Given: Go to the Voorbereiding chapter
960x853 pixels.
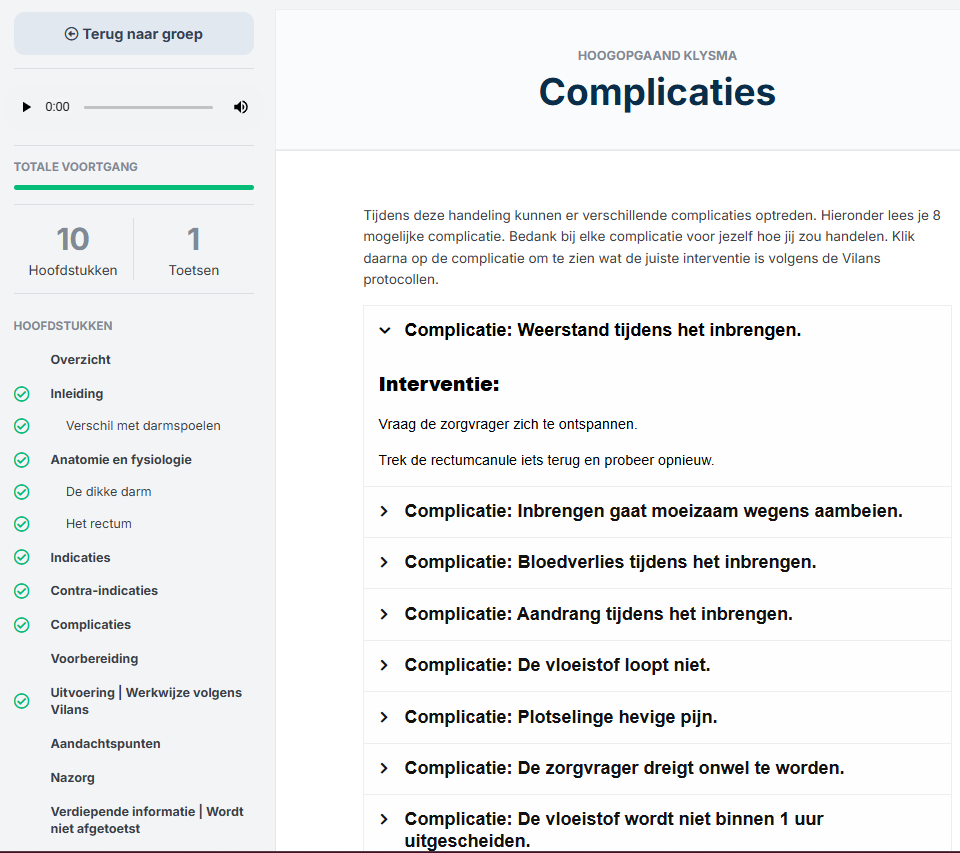Looking at the screenshot, I should pos(95,659).
